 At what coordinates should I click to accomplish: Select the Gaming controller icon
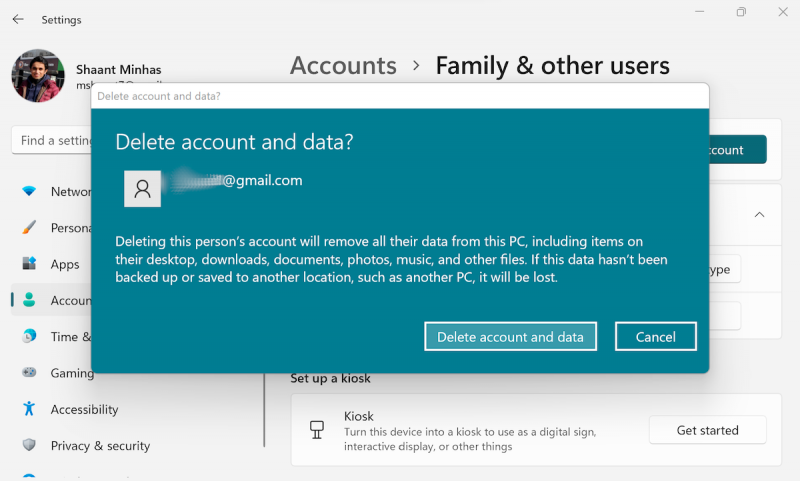pos(30,373)
